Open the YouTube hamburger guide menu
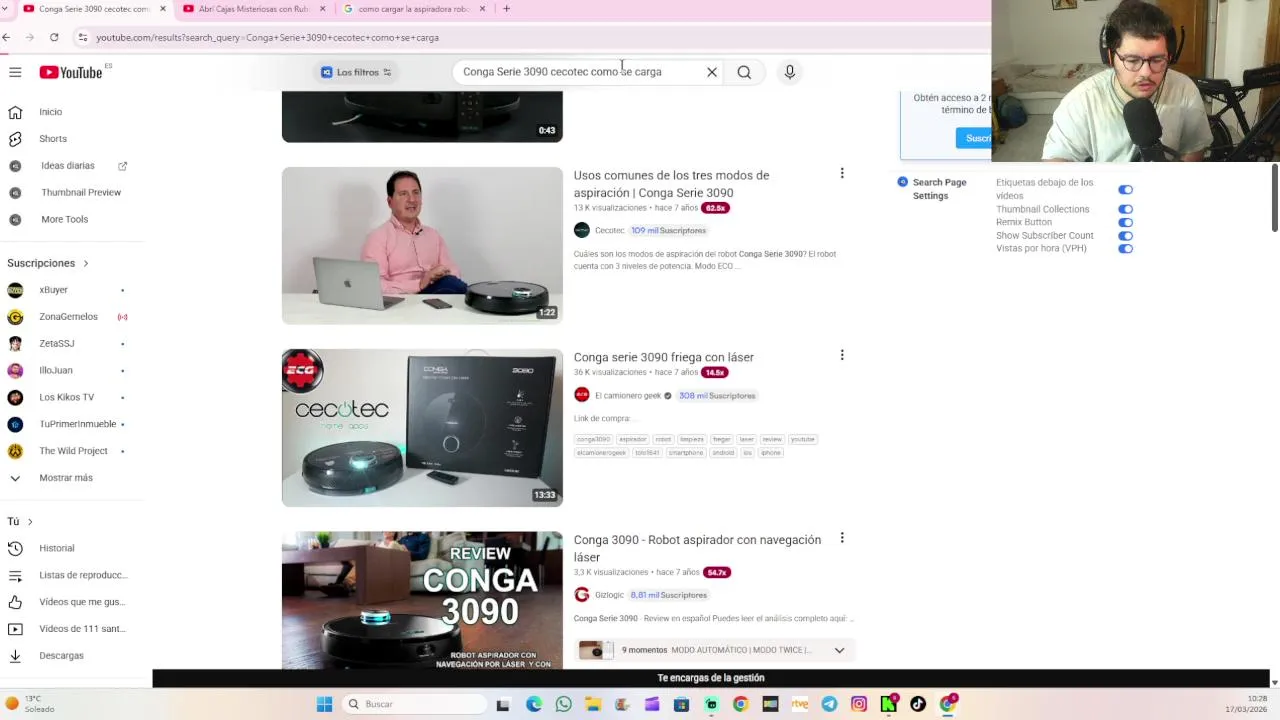 [x=15, y=72]
